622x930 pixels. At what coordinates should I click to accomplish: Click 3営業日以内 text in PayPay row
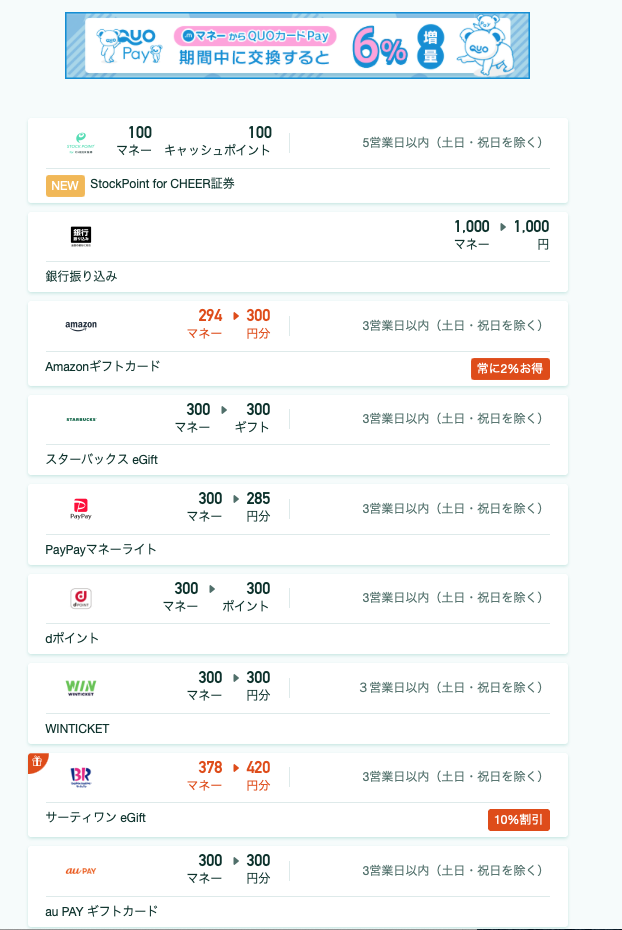coord(452,509)
